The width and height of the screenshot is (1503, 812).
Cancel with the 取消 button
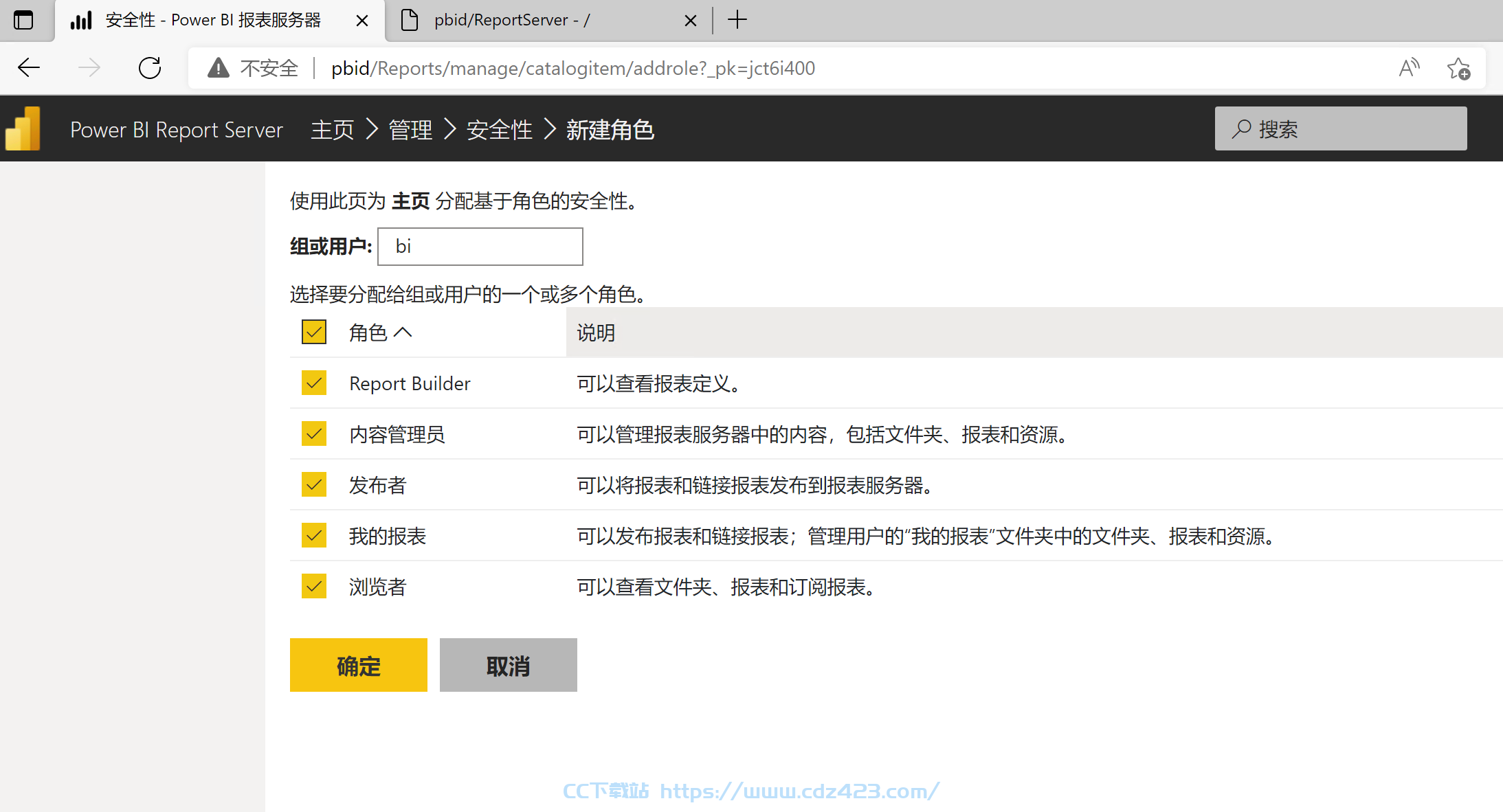click(x=509, y=665)
